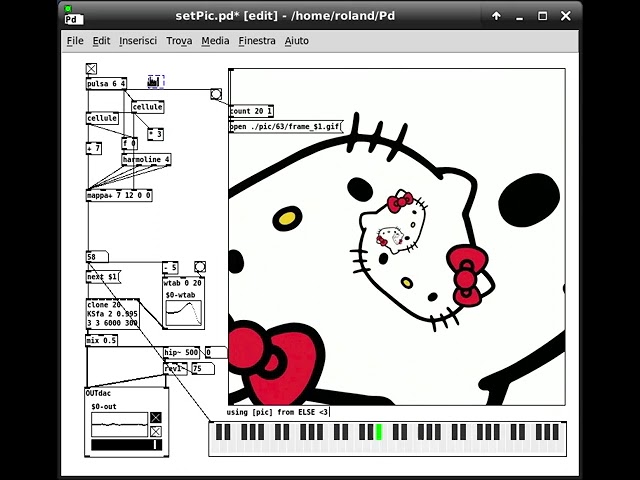Select the '+ 7' object box
This screenshot has height=480, width=640.
[94, 149]
